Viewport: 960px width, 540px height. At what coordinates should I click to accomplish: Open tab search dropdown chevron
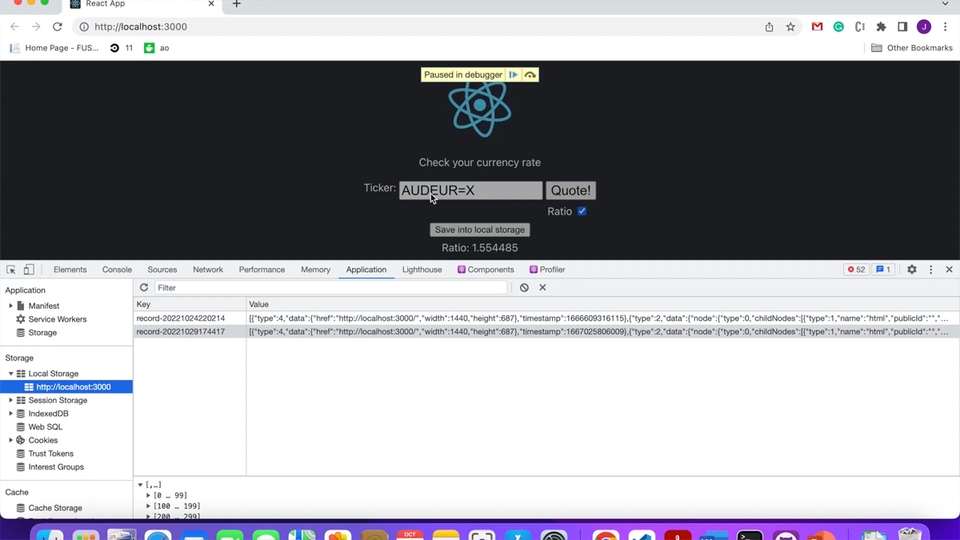click(x=945, y=4)
